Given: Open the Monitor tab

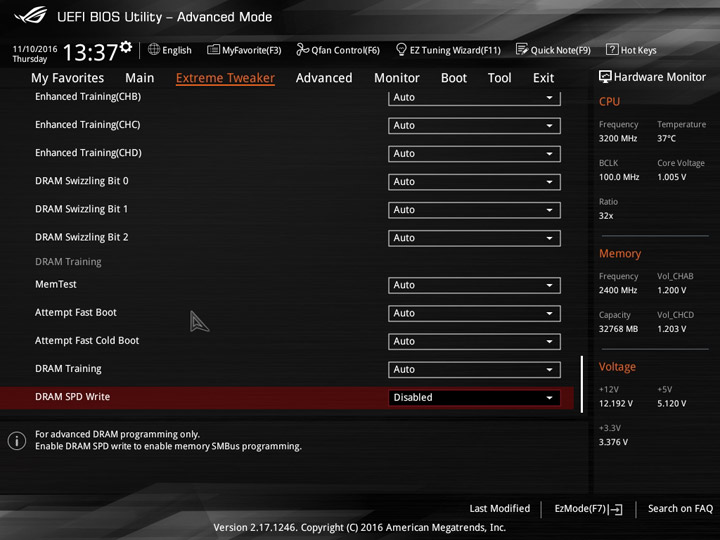Looking at the screenshot, I should click(x=397, y=78).
